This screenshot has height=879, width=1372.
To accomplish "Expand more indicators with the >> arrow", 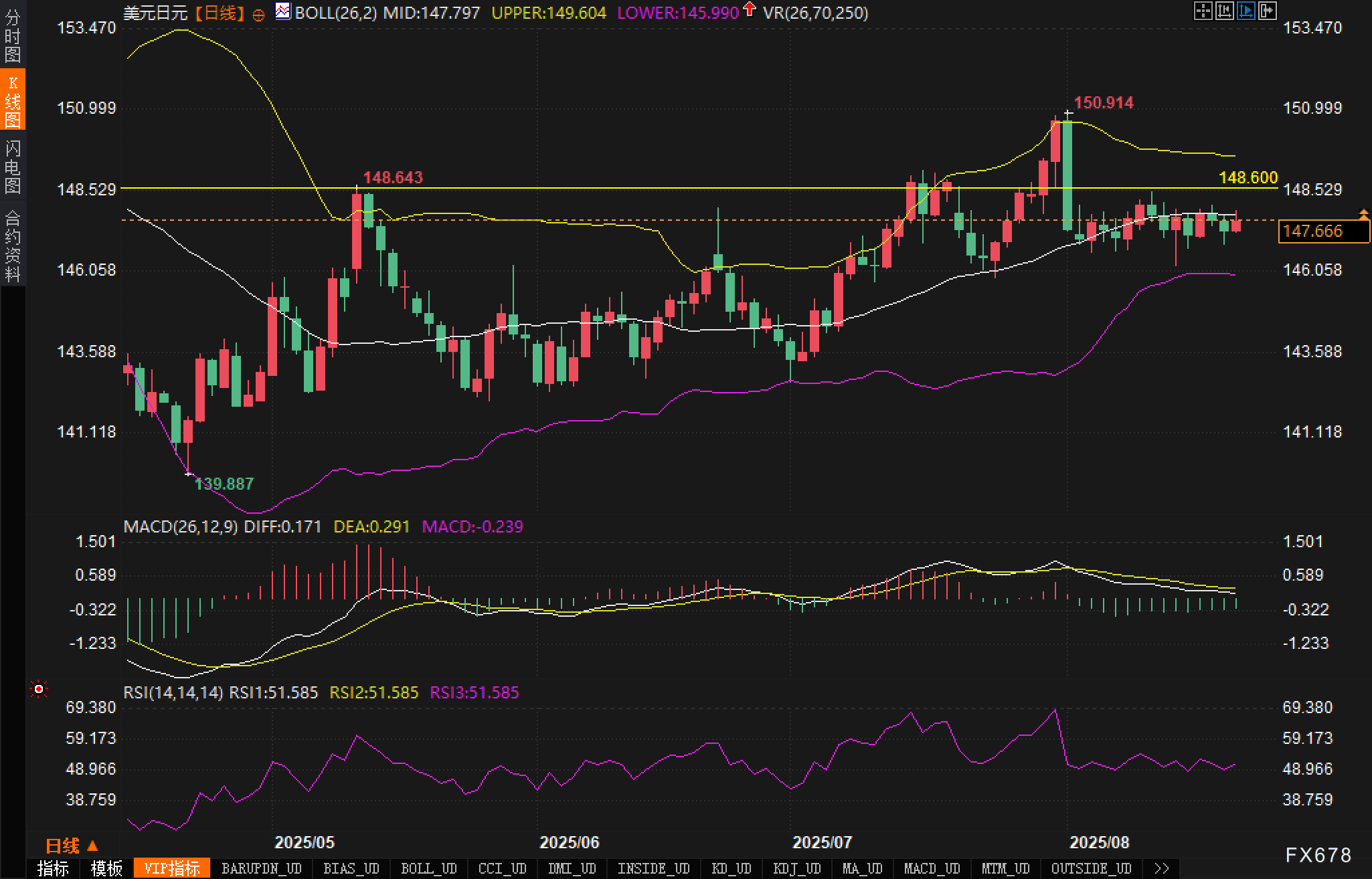I will coord(1162,868).
